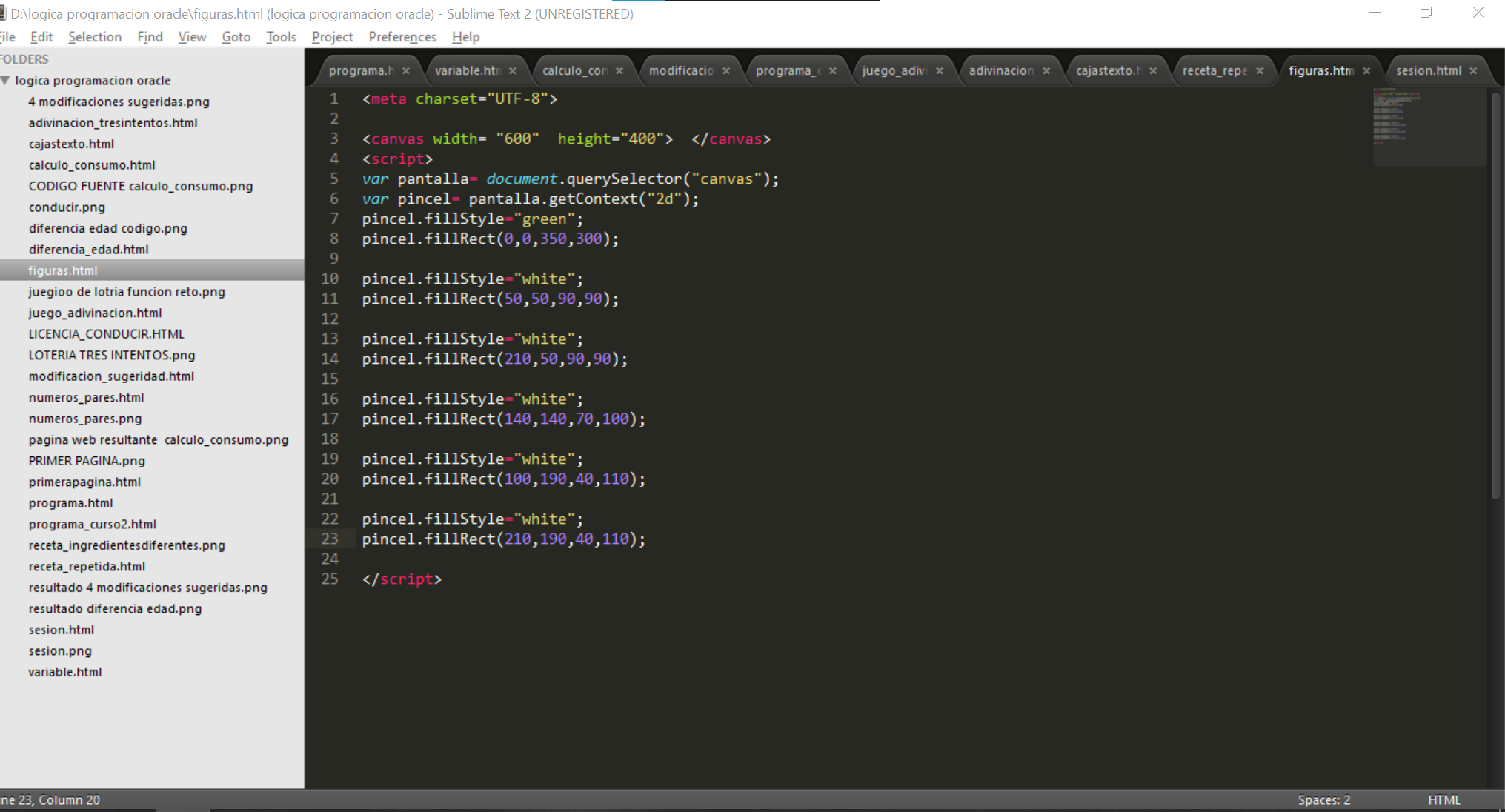Close the cajastexto tab
The width and height of the screenshot is (1505, 812).
tap(1153, 71)
